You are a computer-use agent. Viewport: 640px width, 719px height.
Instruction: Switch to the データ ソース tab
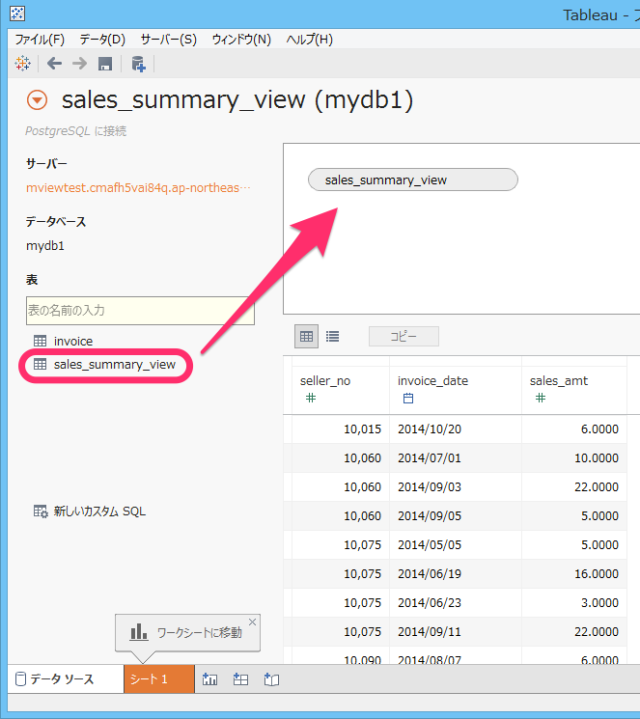(66, 679)
